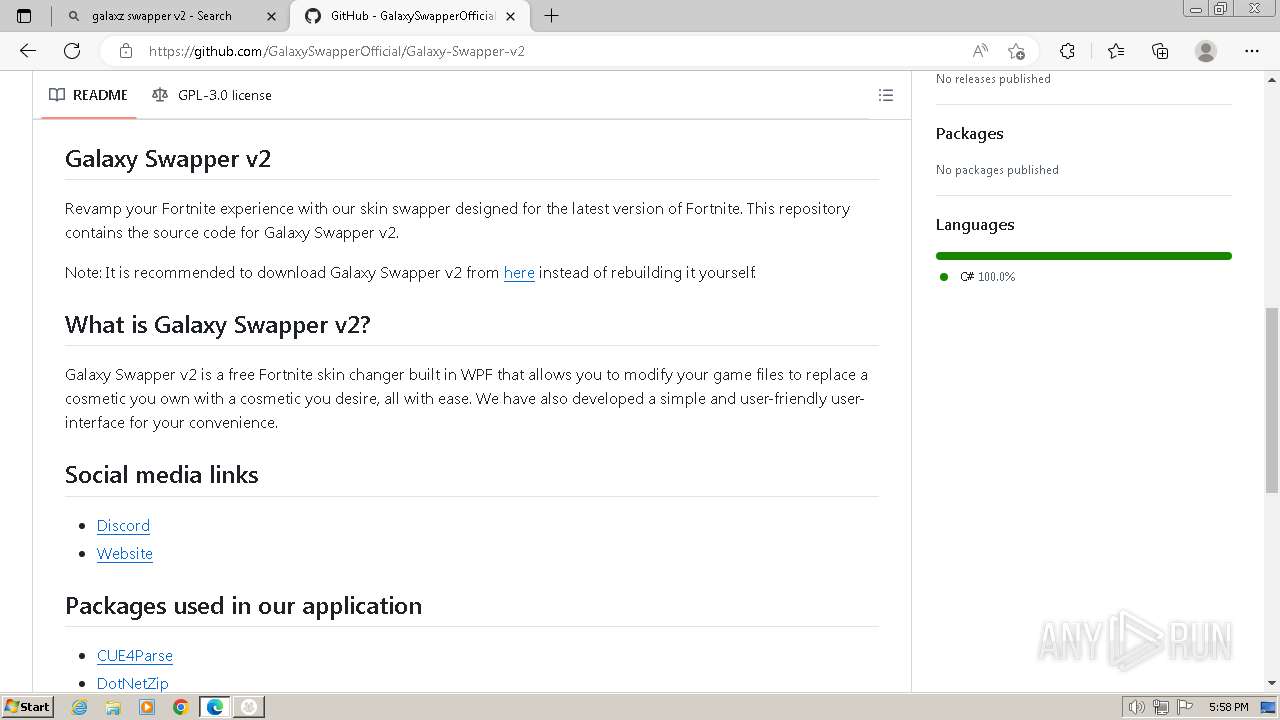Image resolution: width=1280 pixels, height=720 pixels.
Task: Click 'Packages used in our application' heading
Action: (x=243, y=606)
